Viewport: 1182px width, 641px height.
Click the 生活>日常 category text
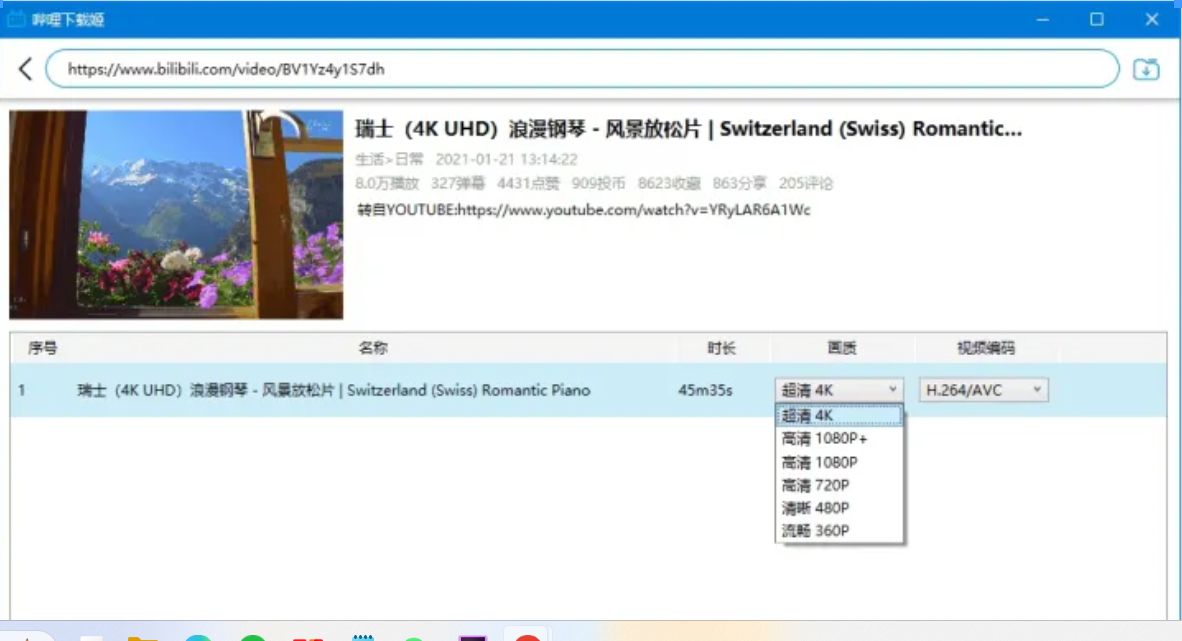point(389,159)
